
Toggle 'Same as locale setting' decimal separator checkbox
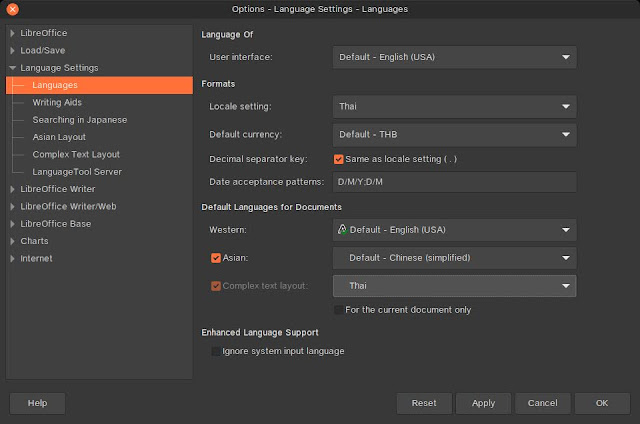338,159
